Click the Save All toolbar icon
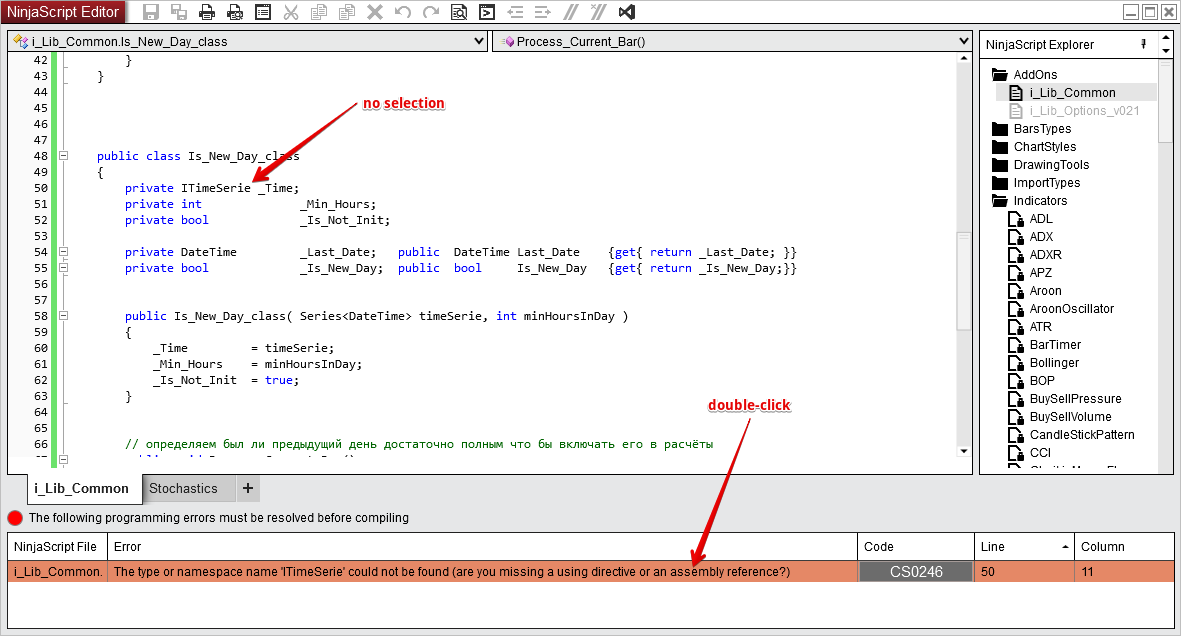Viewport: 1181px width, 636px height. click(179, 12)
